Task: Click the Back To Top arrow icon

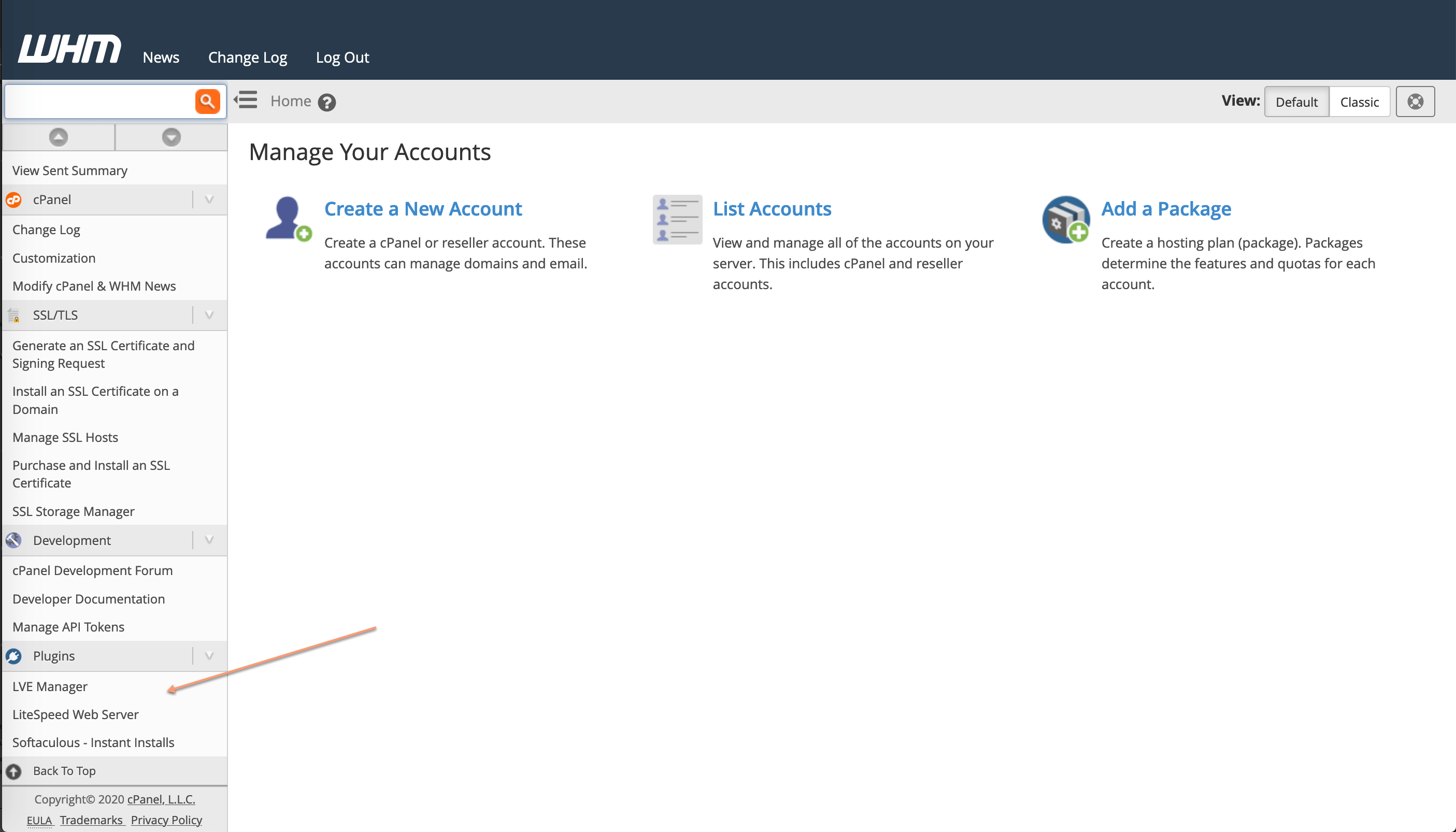Action: (x=13, y=771)
